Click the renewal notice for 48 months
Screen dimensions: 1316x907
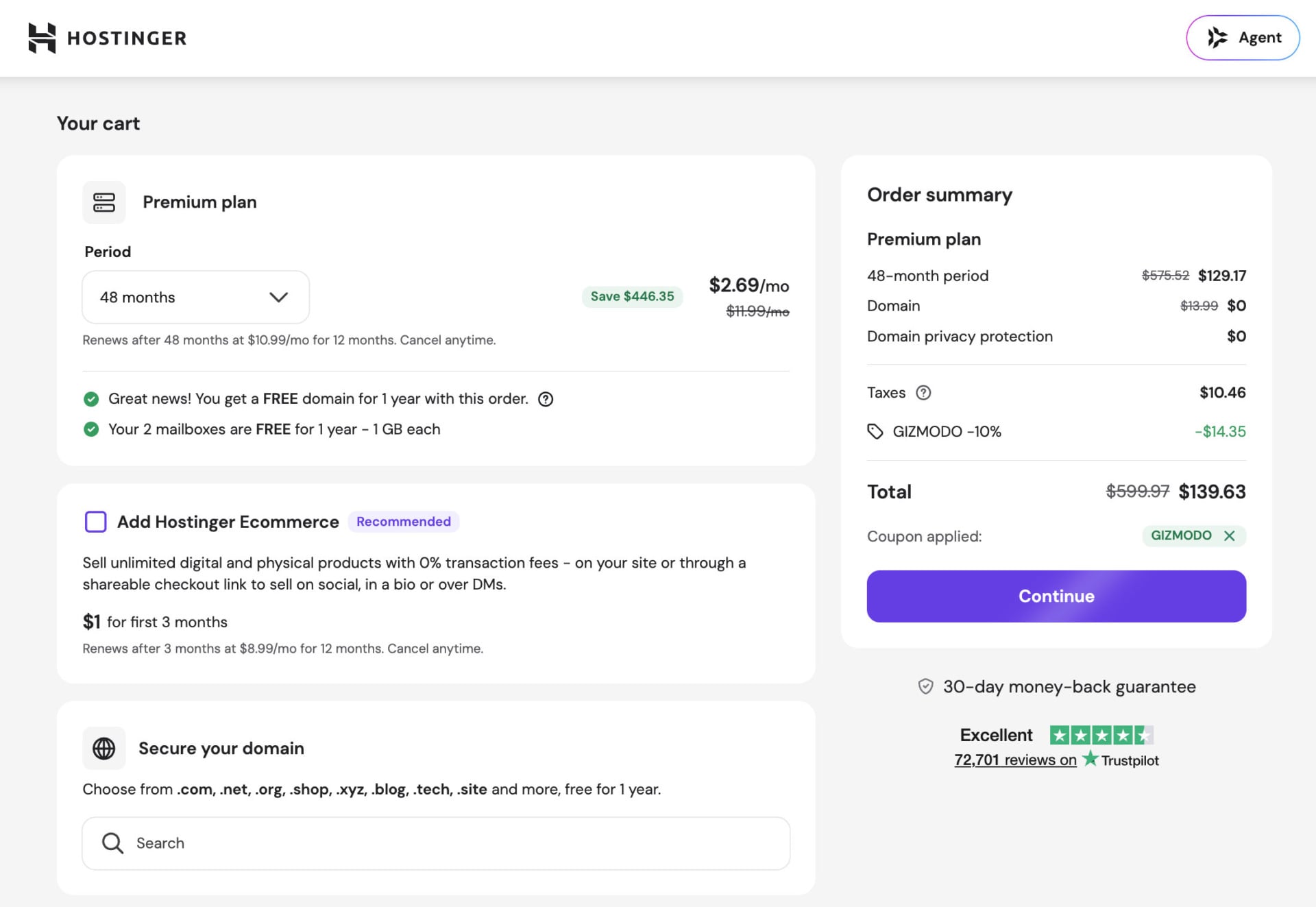point(289,340)
